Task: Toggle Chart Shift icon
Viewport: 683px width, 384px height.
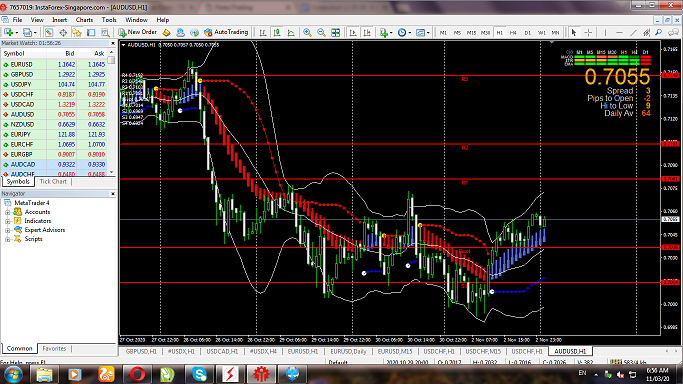Action: tap(367, 33)
